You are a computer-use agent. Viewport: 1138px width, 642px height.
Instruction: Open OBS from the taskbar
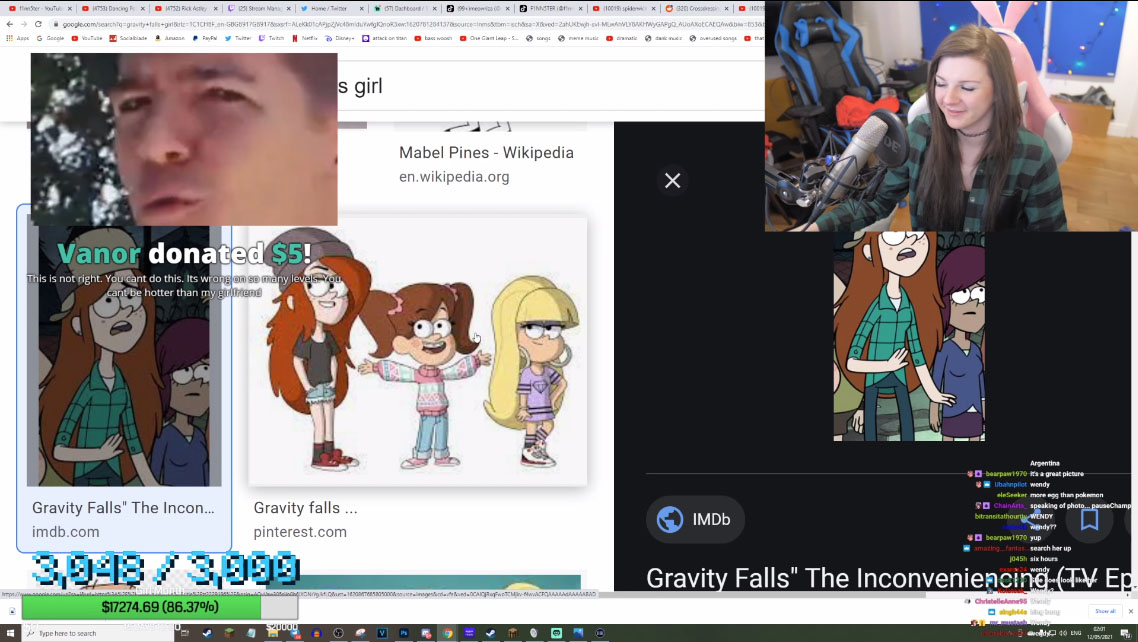(x=338, y=633)
